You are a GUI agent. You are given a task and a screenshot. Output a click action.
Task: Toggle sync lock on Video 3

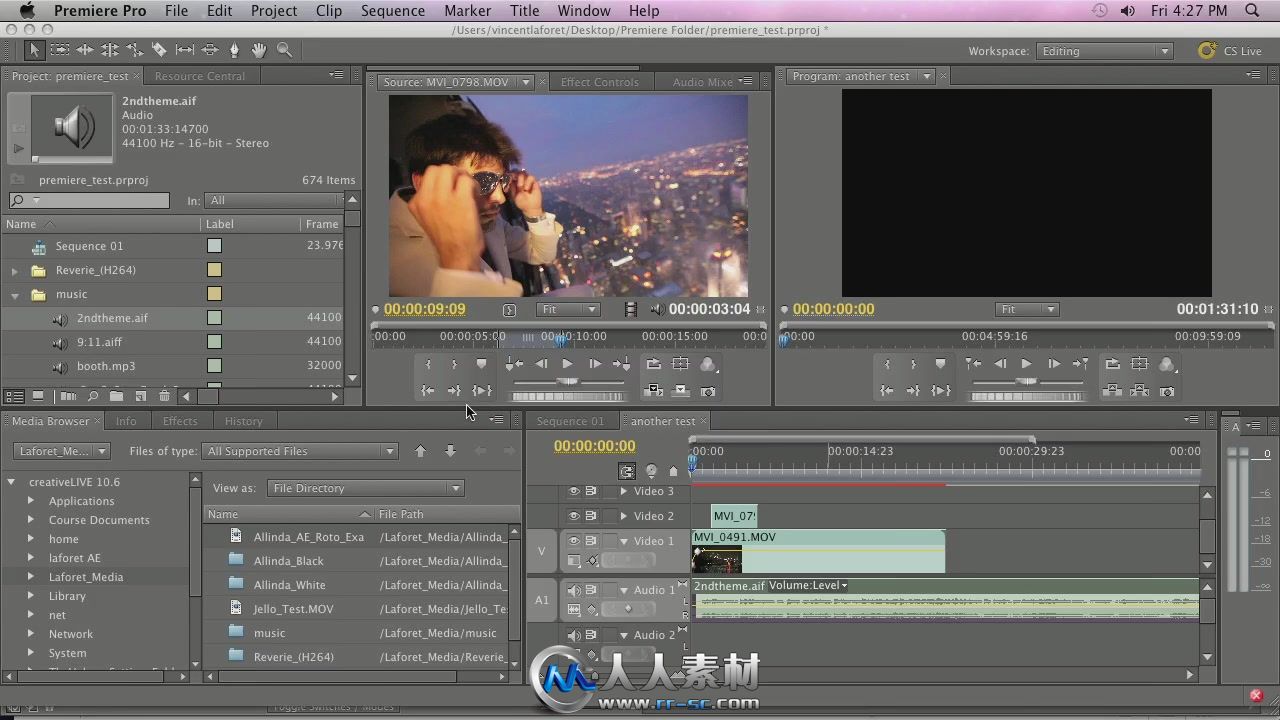coord(591,491)
